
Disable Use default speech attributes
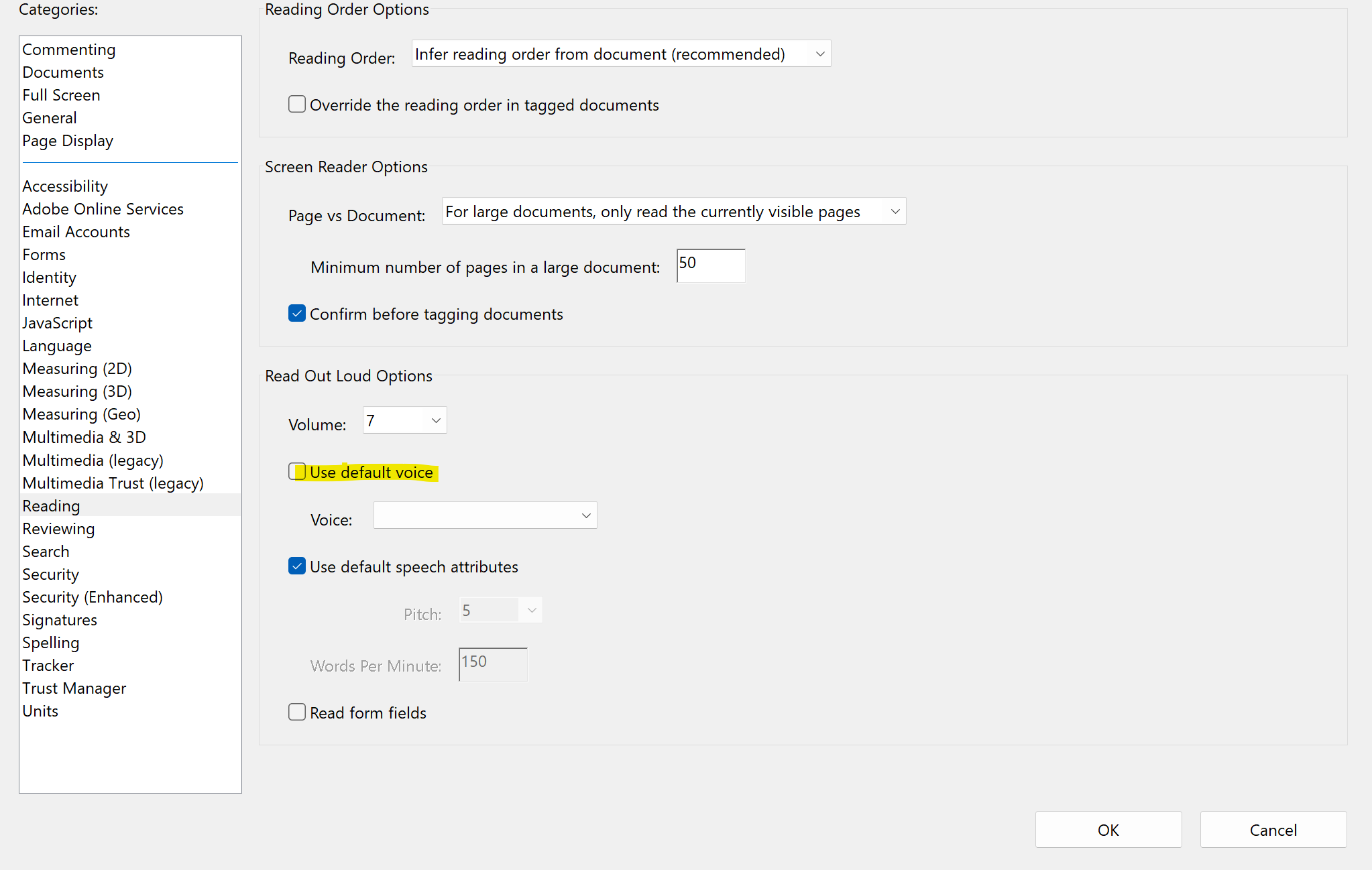pos(296,566)
